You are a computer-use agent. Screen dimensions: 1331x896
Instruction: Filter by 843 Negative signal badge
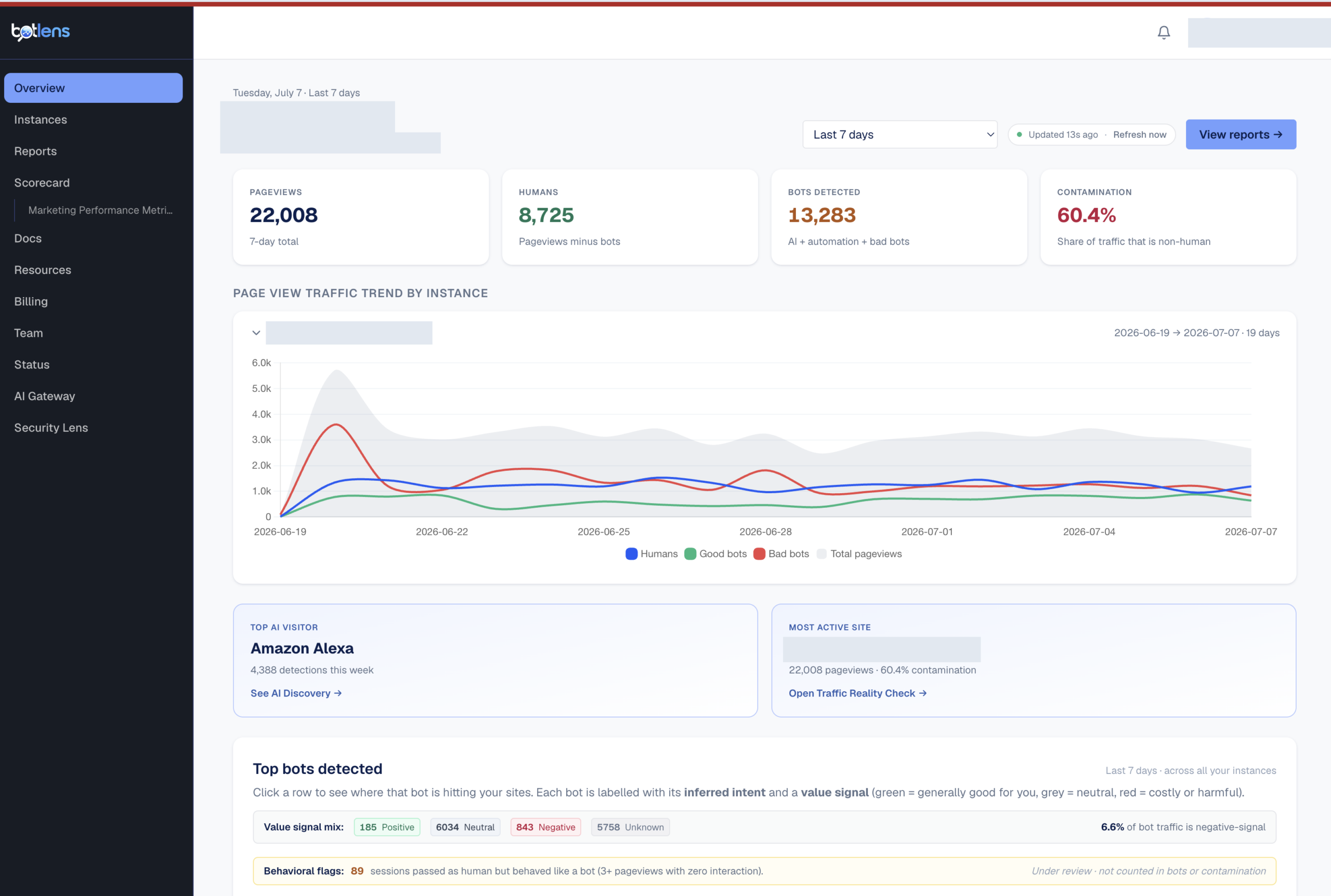point(545,827)
